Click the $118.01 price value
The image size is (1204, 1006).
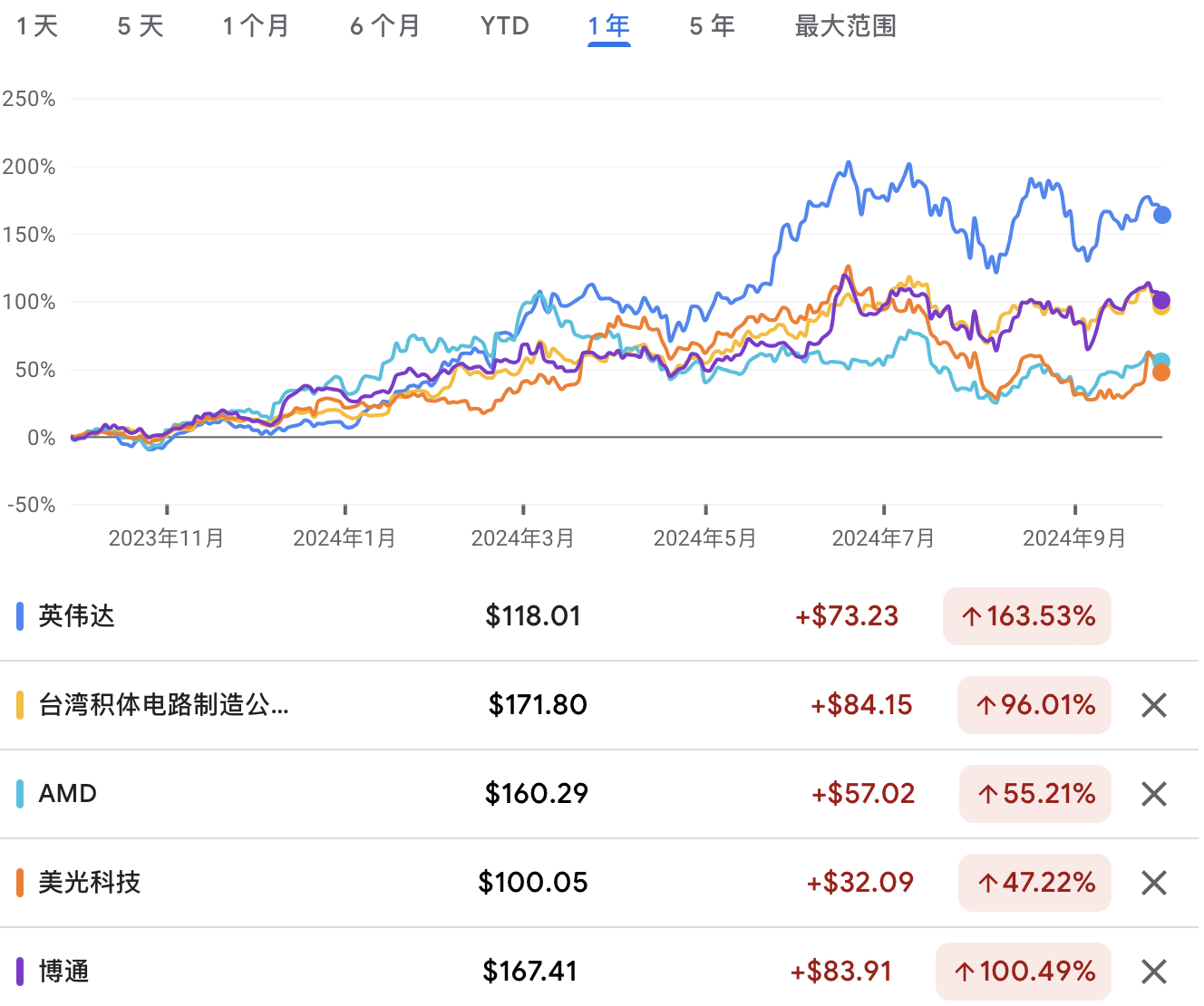tap(533, 616)
